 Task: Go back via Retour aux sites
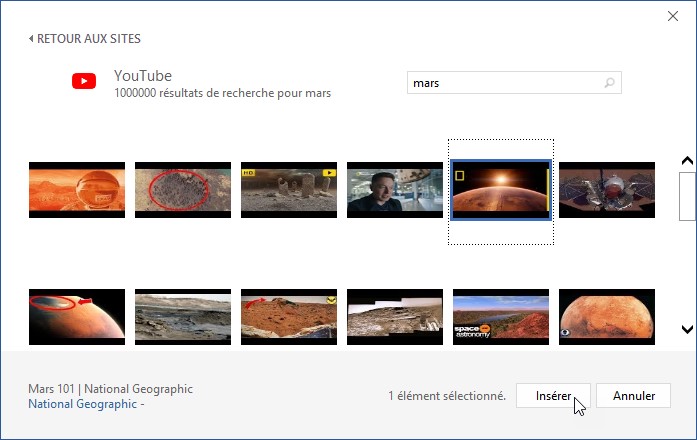click(85, 39)
